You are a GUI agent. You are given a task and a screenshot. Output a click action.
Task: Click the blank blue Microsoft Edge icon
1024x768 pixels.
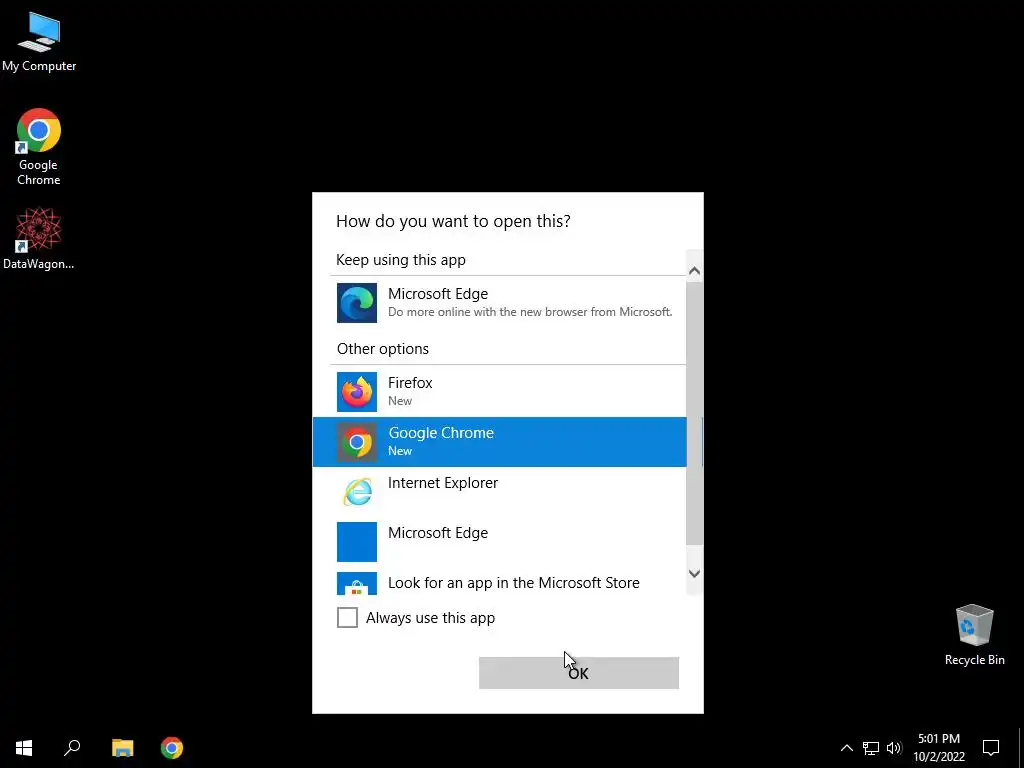point(357,542)
